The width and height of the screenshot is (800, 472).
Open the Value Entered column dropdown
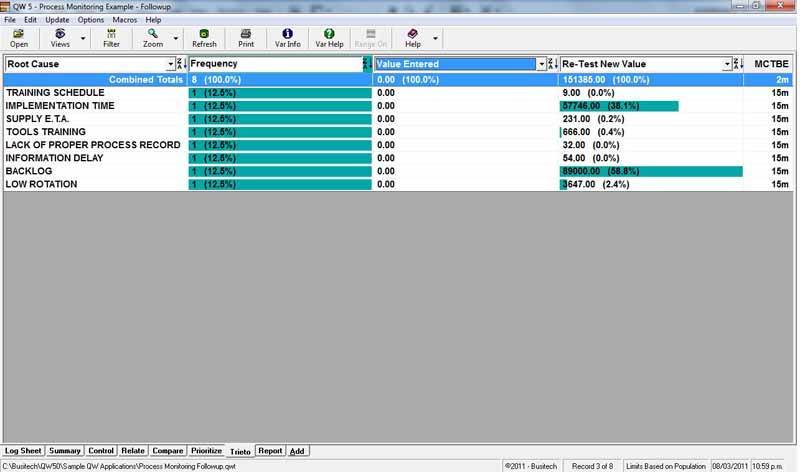pos(541,64)
